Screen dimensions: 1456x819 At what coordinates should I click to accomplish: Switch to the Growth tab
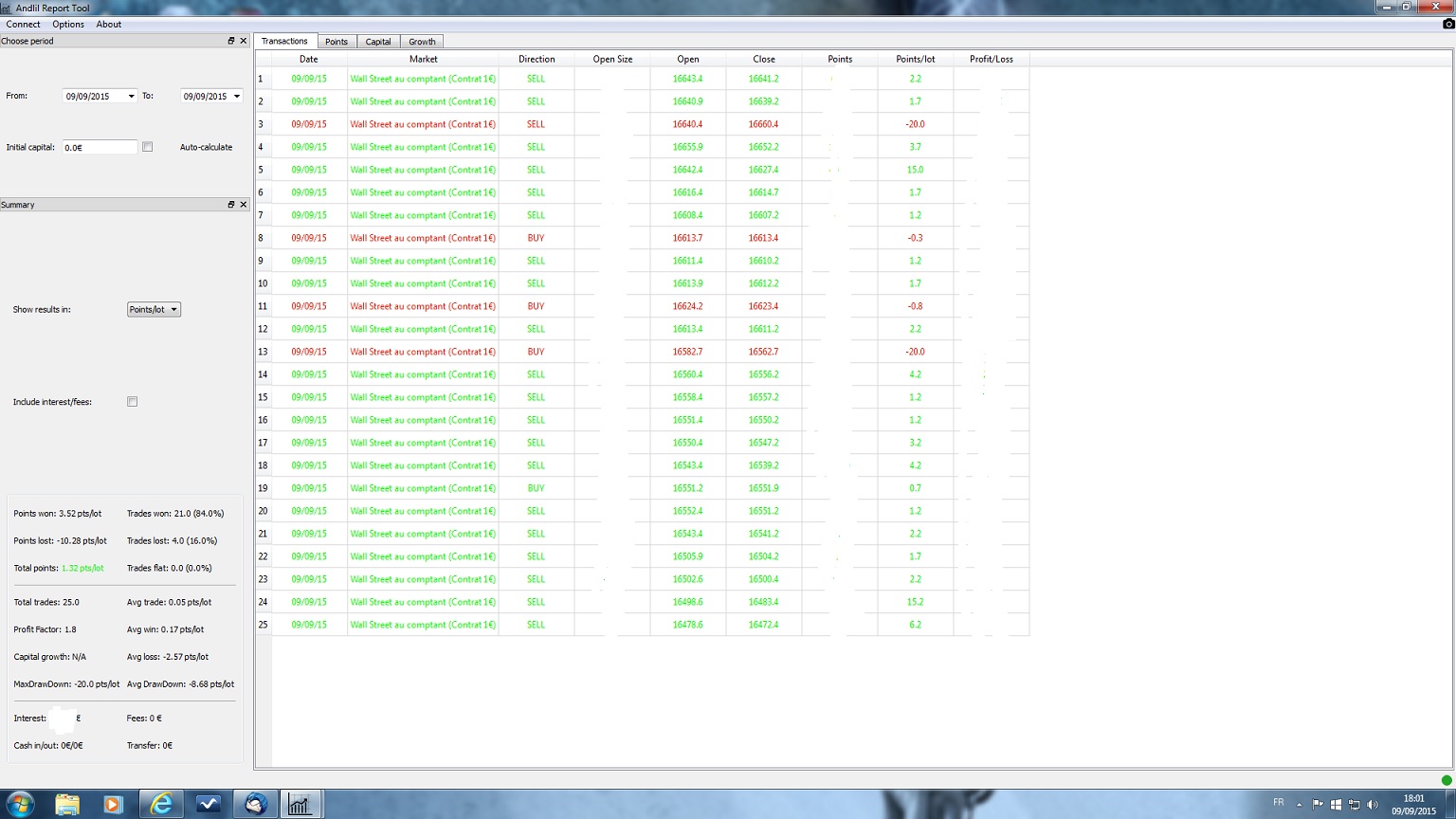(422, 42)
